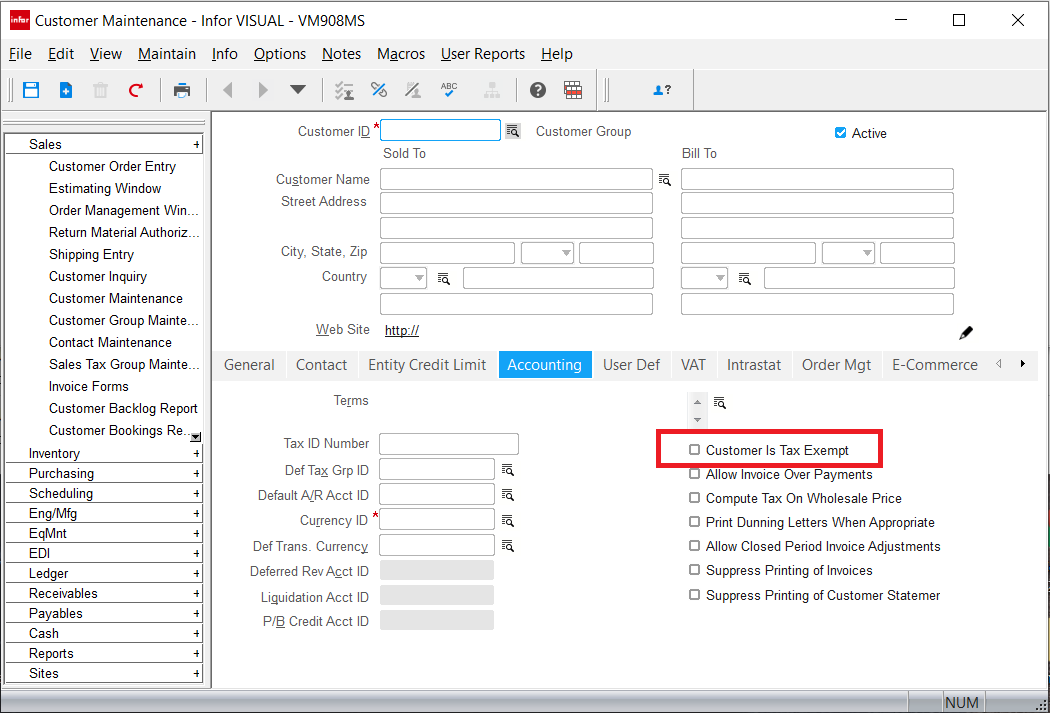This screenshot has width=1050, height=713.
Task: Click the Save toolbar icon
Action: pos(31,90)
